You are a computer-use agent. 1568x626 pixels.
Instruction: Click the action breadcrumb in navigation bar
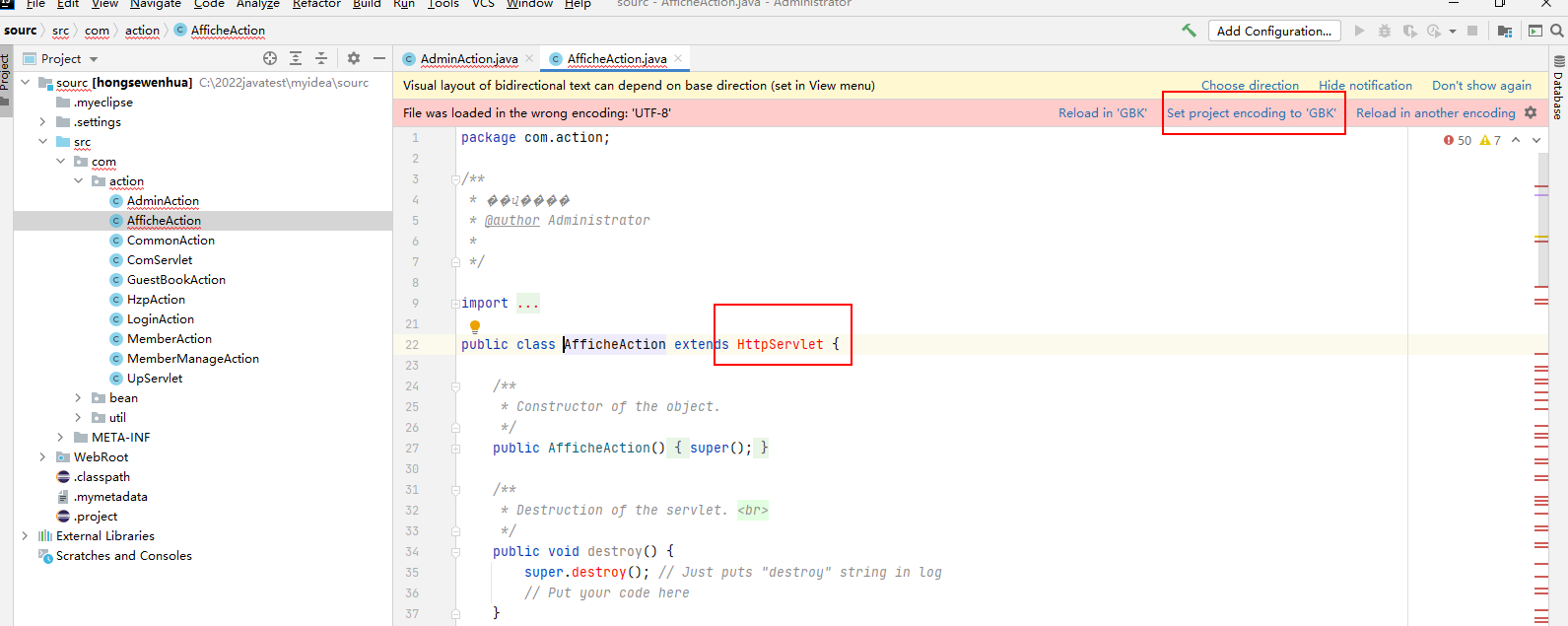[x=142, y=31]
